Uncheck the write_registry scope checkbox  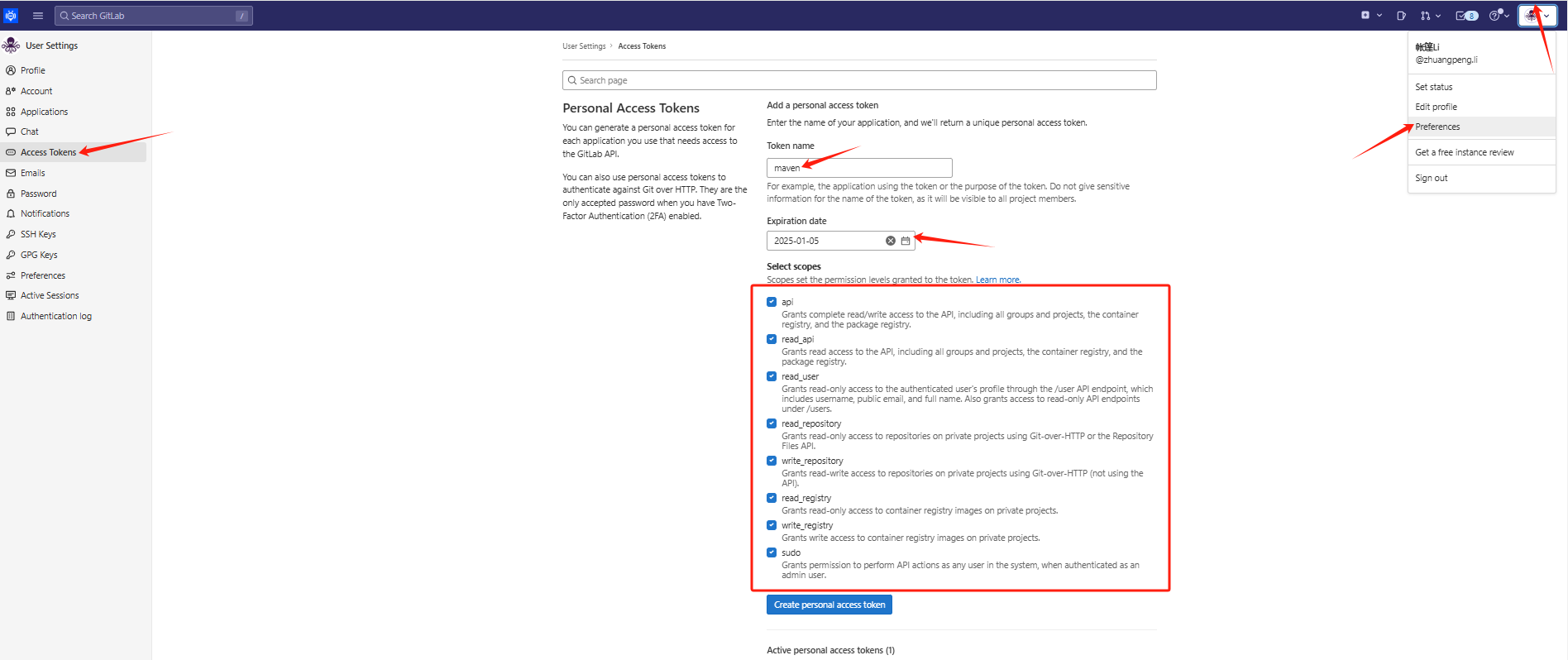click(772, 525)
